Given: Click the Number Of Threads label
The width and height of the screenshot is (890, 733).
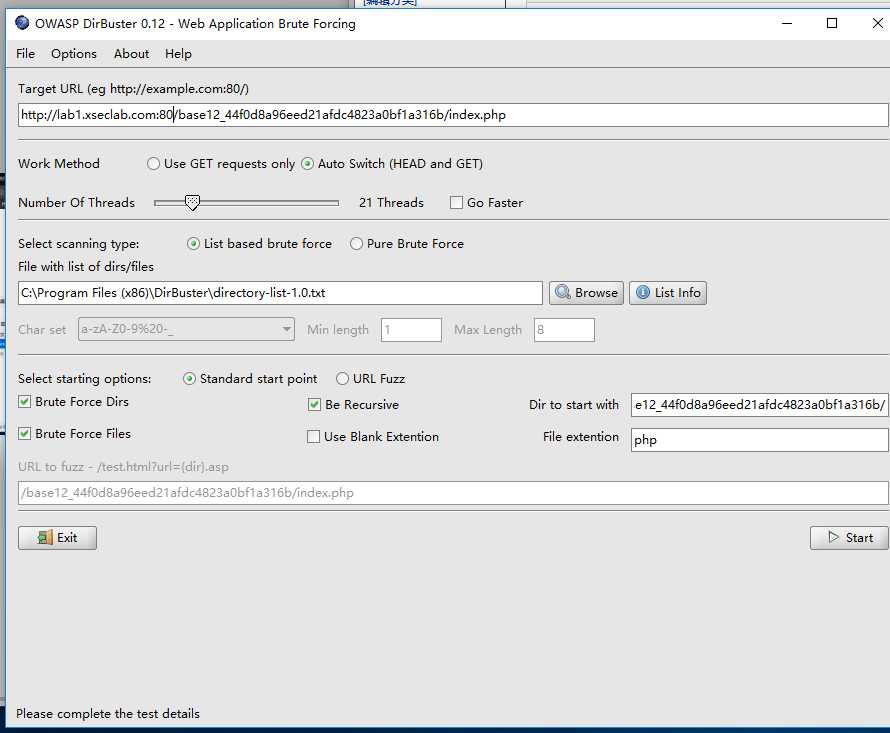Looking at the screenshot, I should coord(77,203).
